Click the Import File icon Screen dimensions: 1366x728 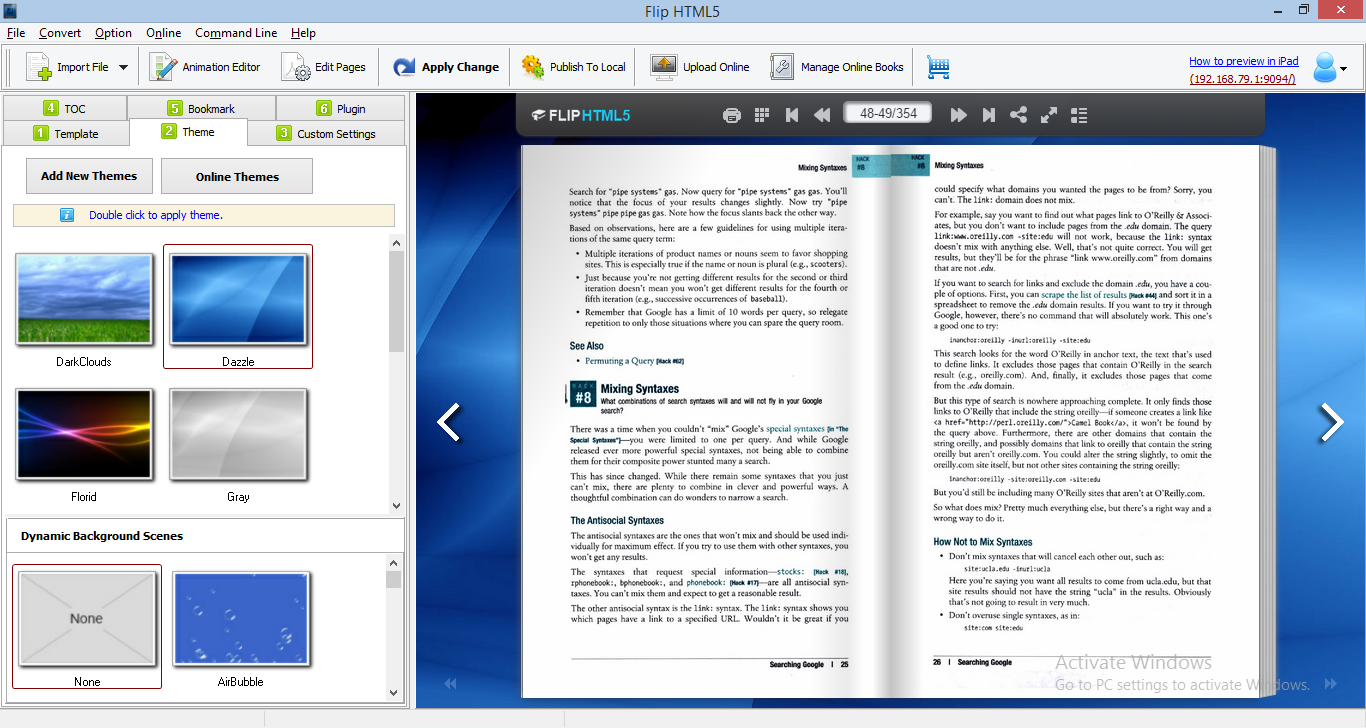pyautogui.click(x=38, y=67)
